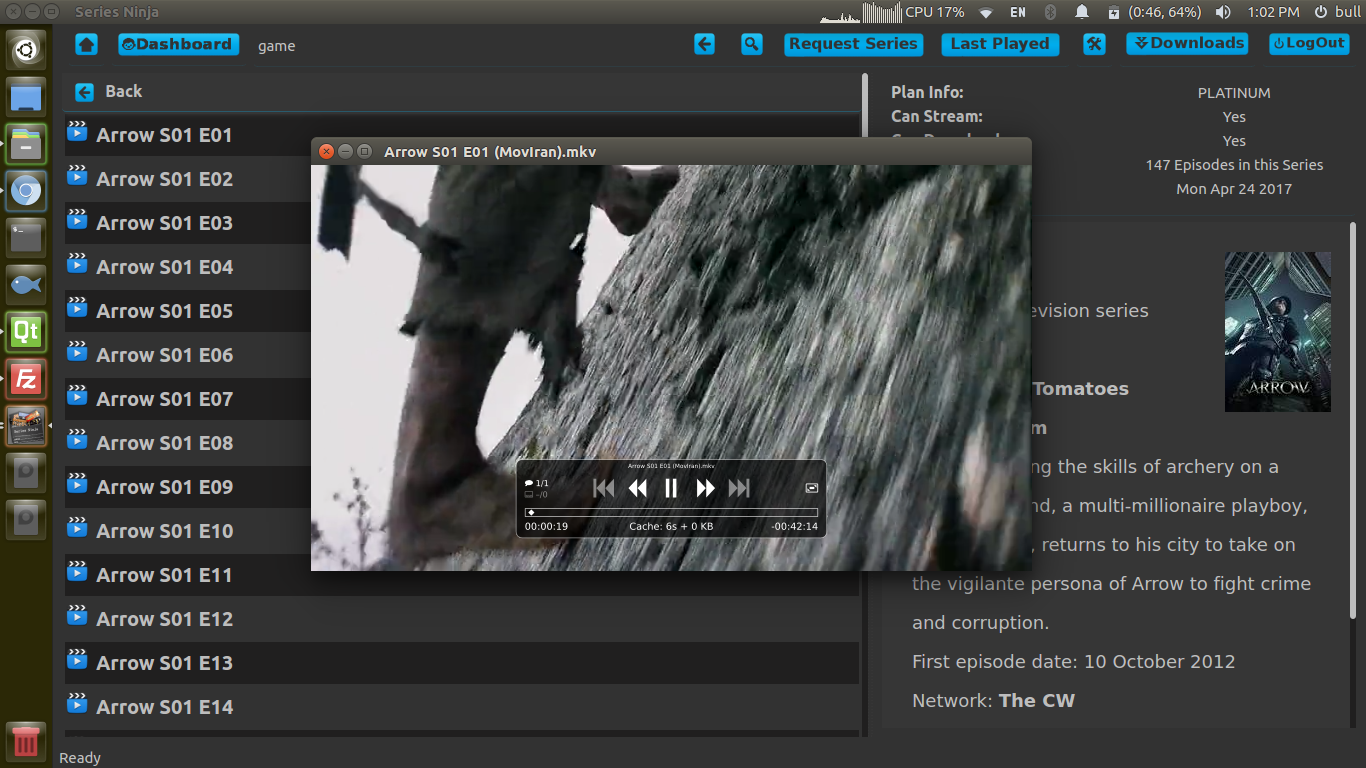Open the tools wrench settings icon

tap(1094, 44)
